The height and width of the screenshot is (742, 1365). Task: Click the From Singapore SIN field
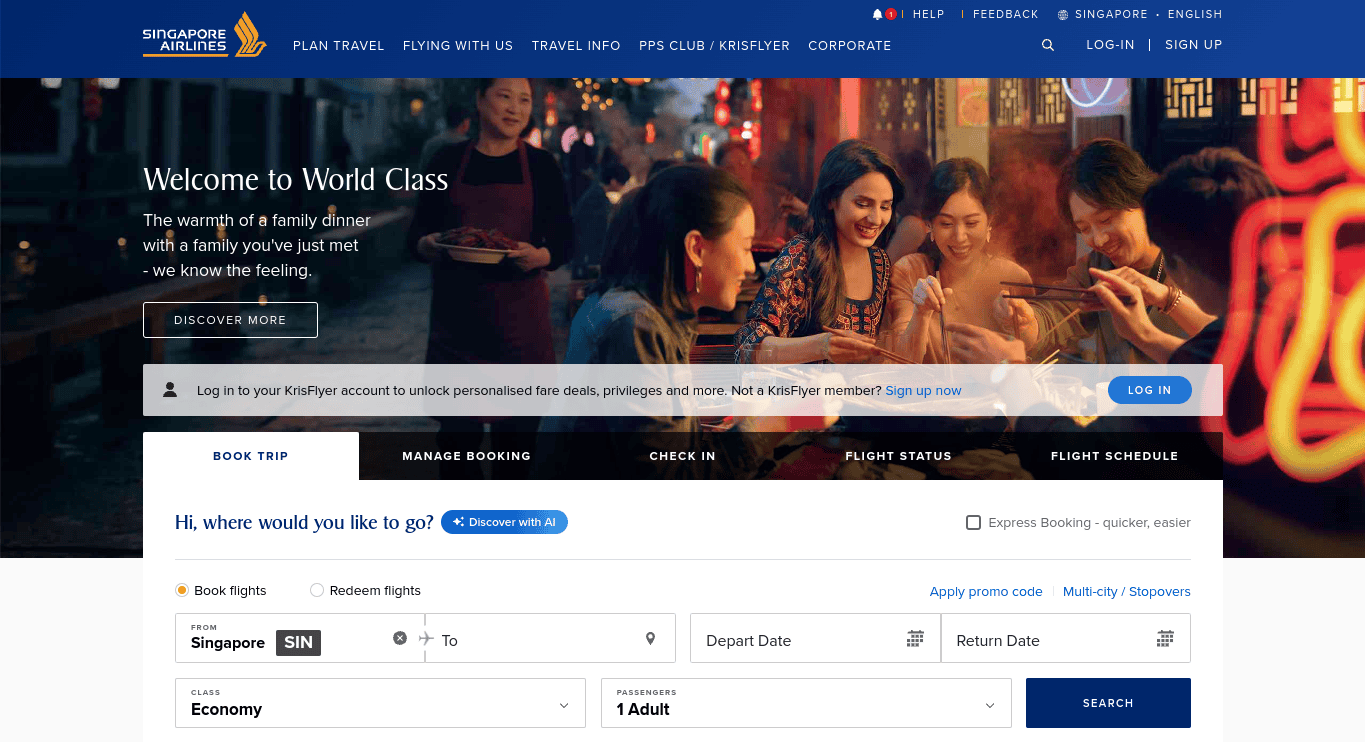[x=300, y=638]
